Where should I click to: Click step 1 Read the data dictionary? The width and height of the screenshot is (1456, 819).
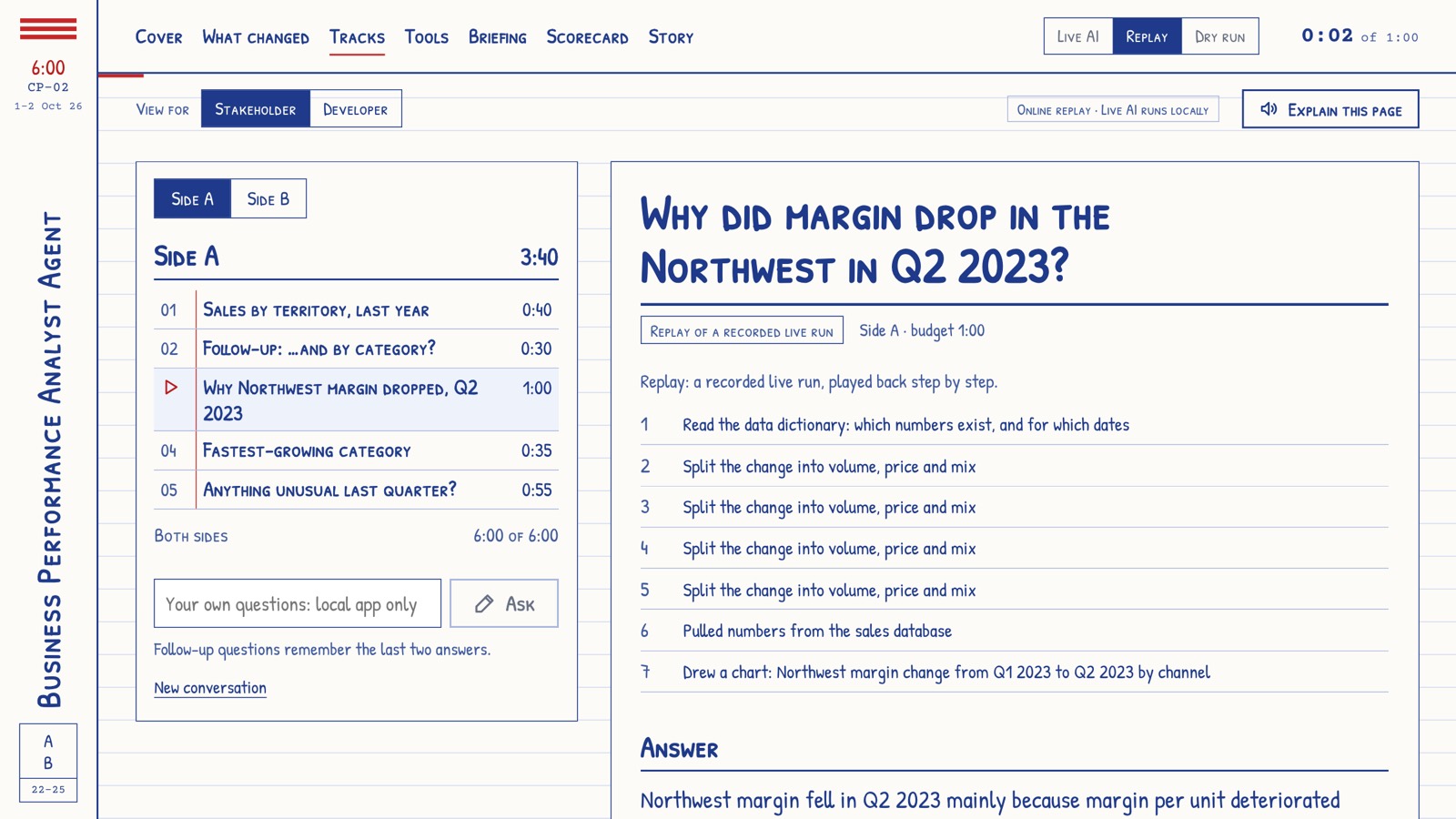(1014, 425)
